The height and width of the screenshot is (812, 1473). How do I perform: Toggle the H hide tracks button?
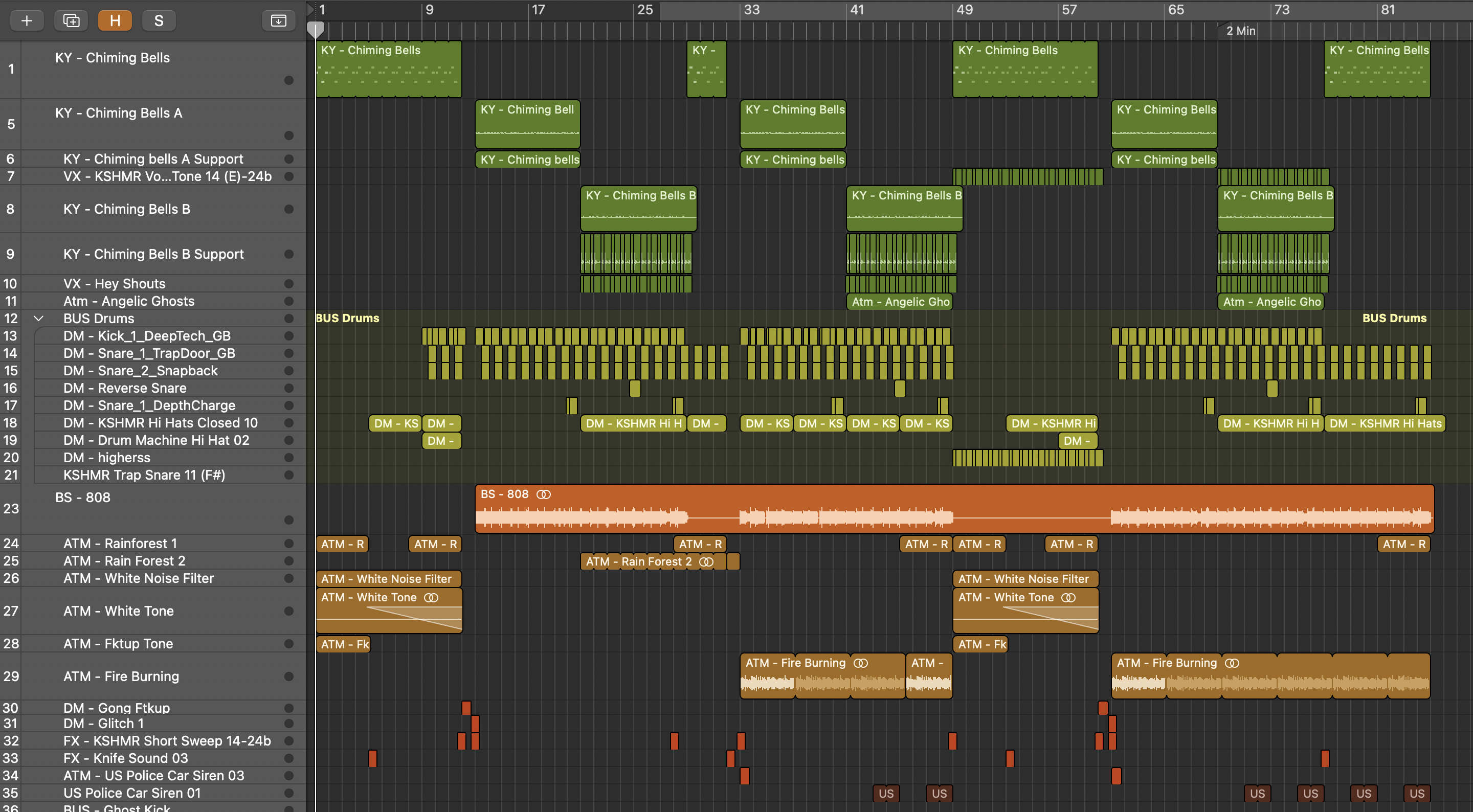[x=115, y=20]
